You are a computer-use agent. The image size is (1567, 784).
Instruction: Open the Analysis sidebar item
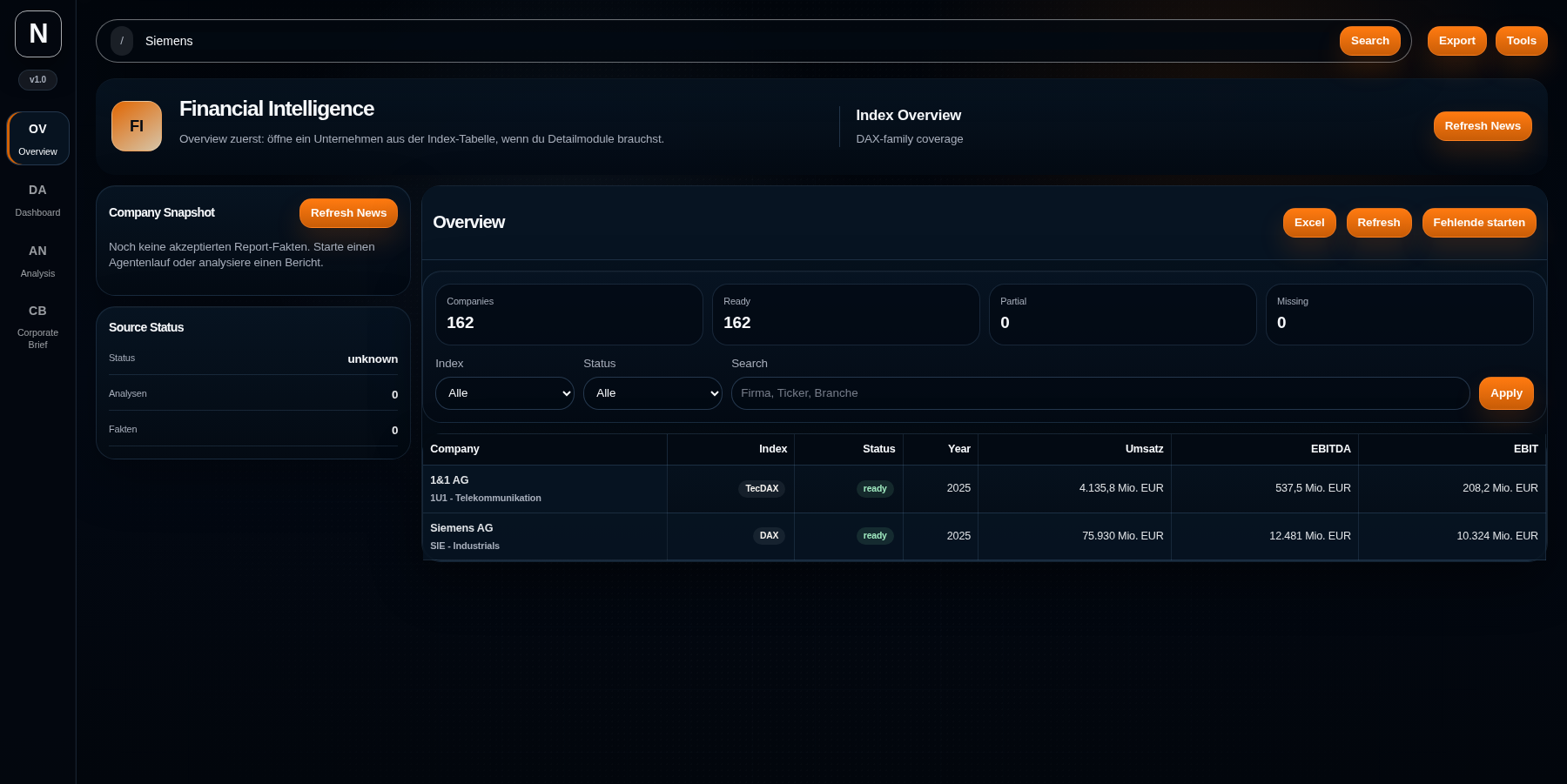pyautogui.click(x=38, y=260)
